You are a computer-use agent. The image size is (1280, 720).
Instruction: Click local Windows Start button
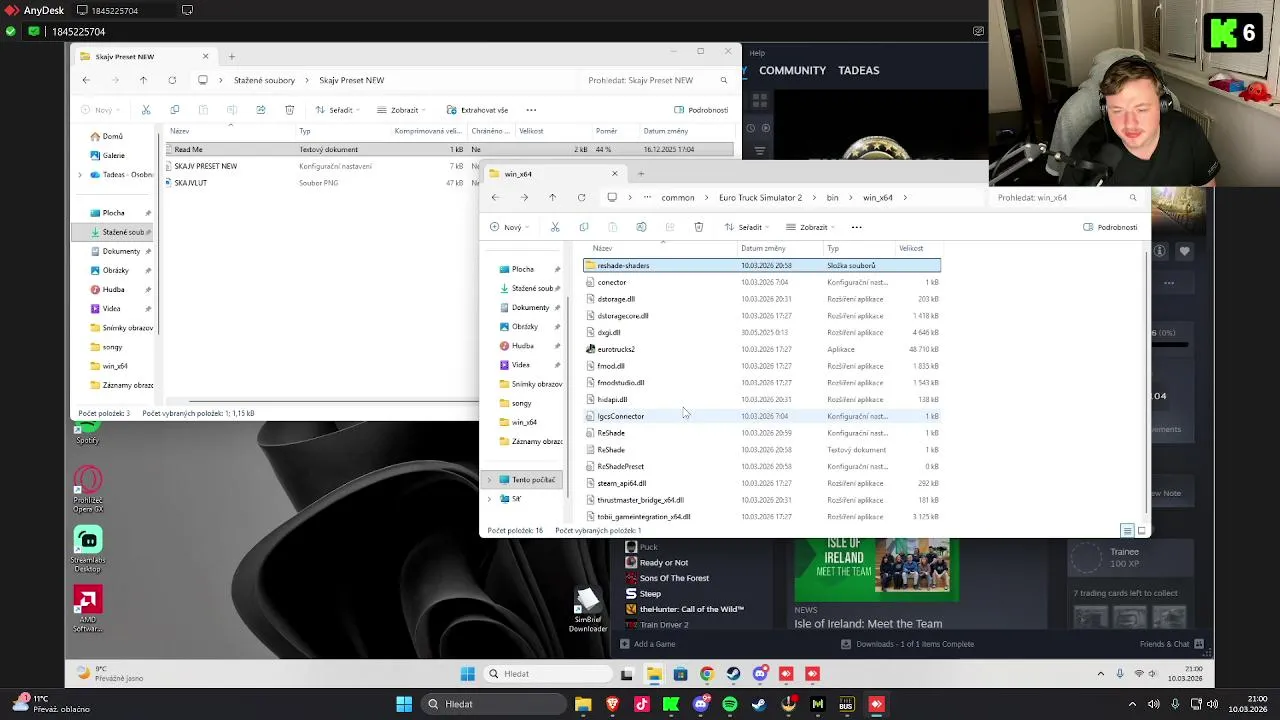coord(404,704)
